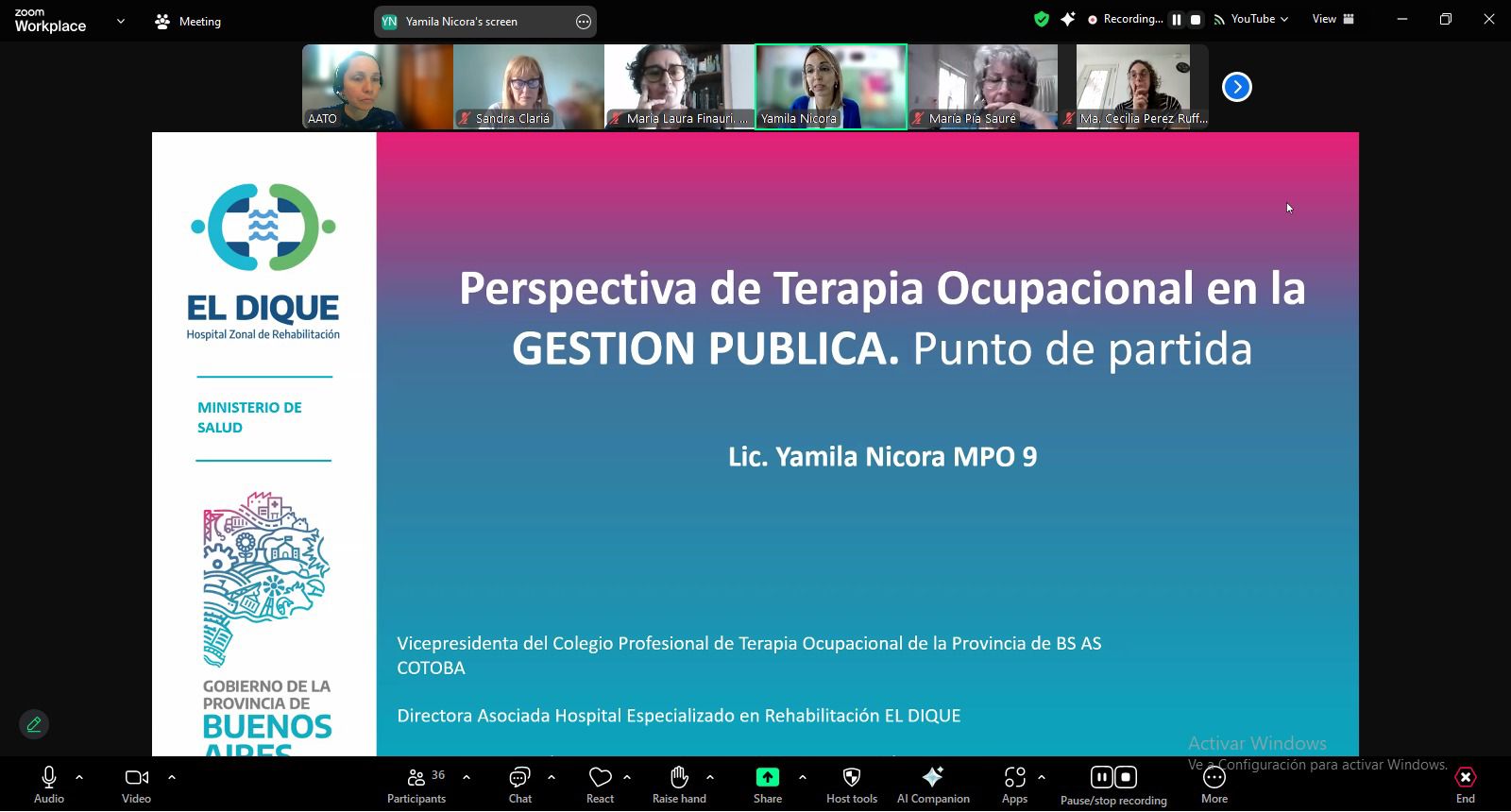1511x812 pixels.
Task: Click the Meeting tab at top
Action: tap(188, 21)
